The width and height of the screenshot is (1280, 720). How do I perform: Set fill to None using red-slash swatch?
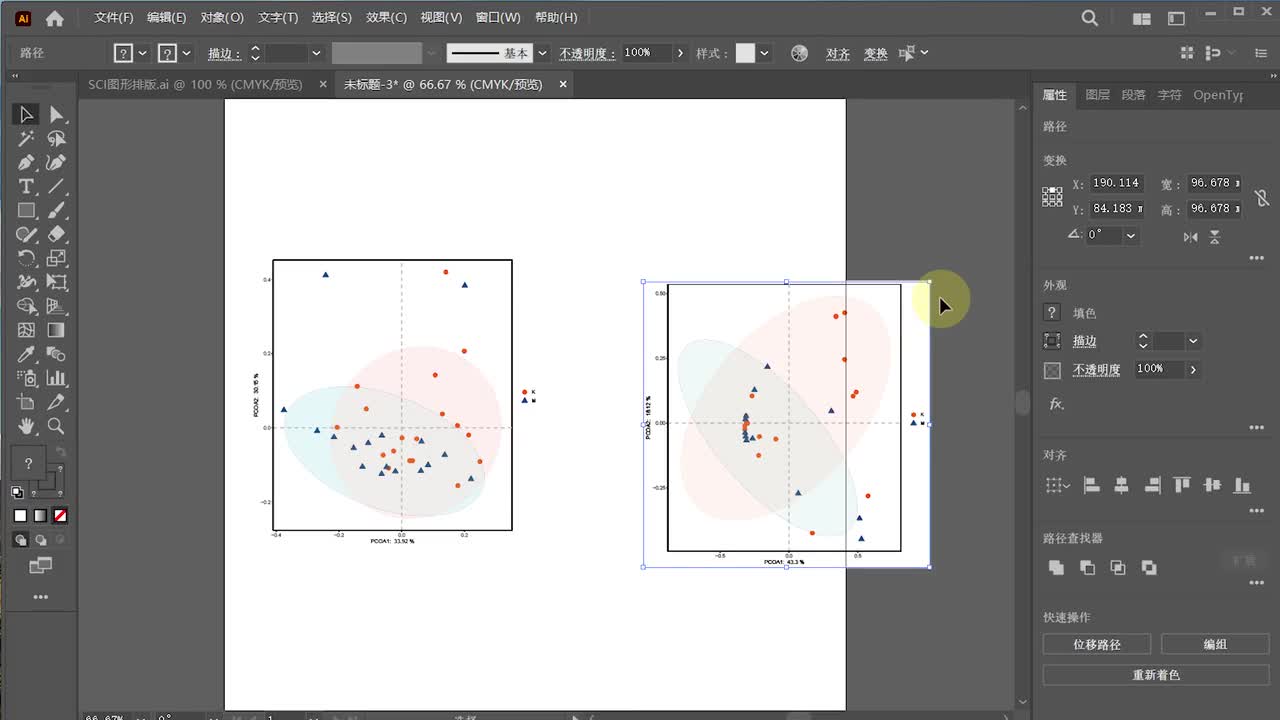(60, 516)
